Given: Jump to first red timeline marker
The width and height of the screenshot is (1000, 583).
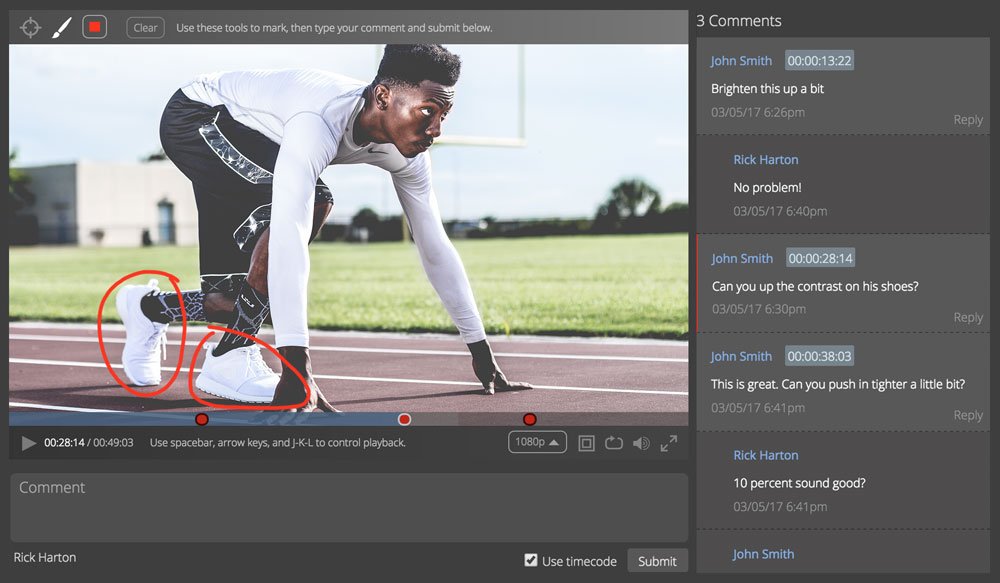Looking at the screenshot, I should 202,419.
